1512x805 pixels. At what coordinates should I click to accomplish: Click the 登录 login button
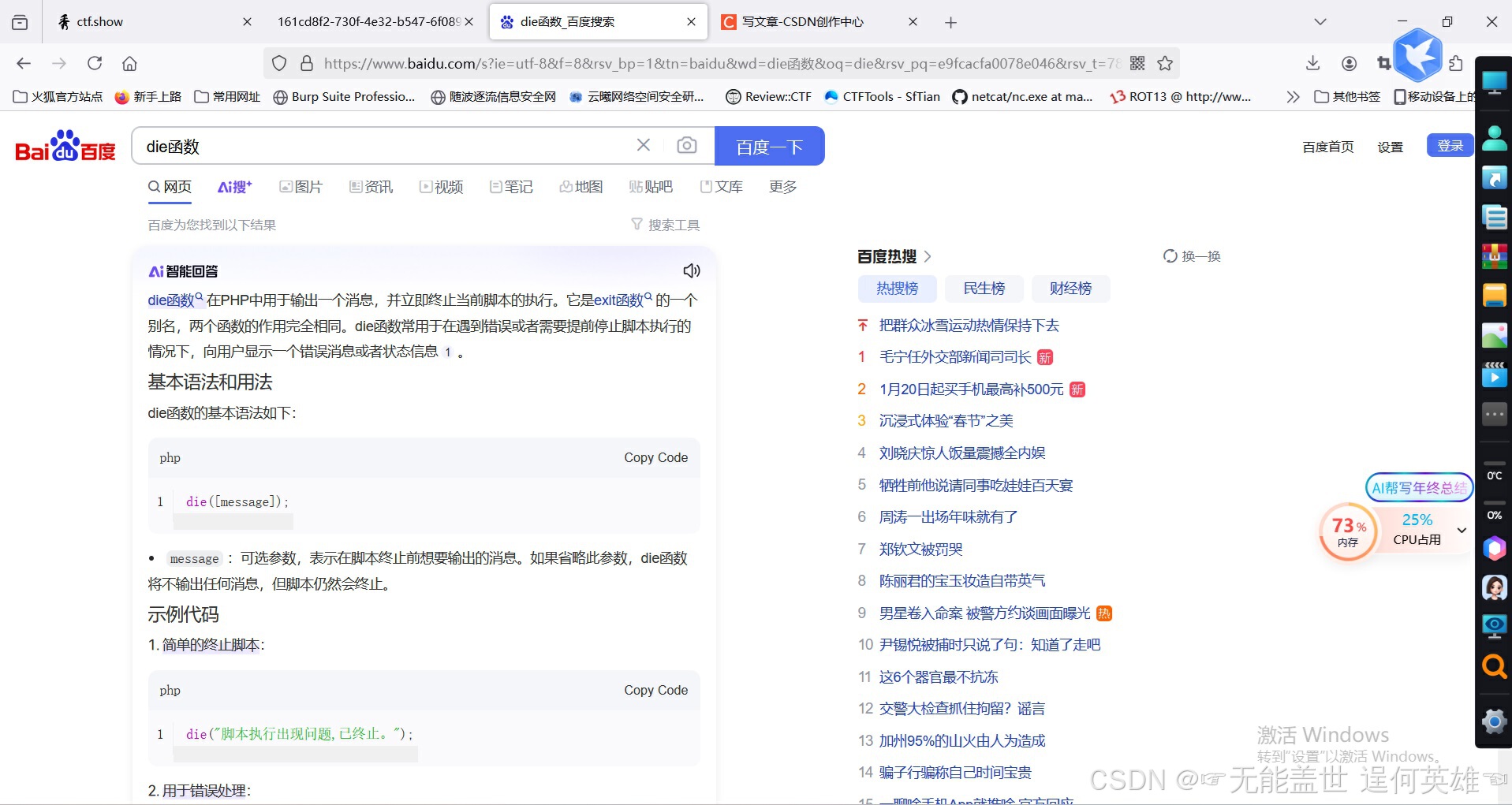coord(1450,146)
